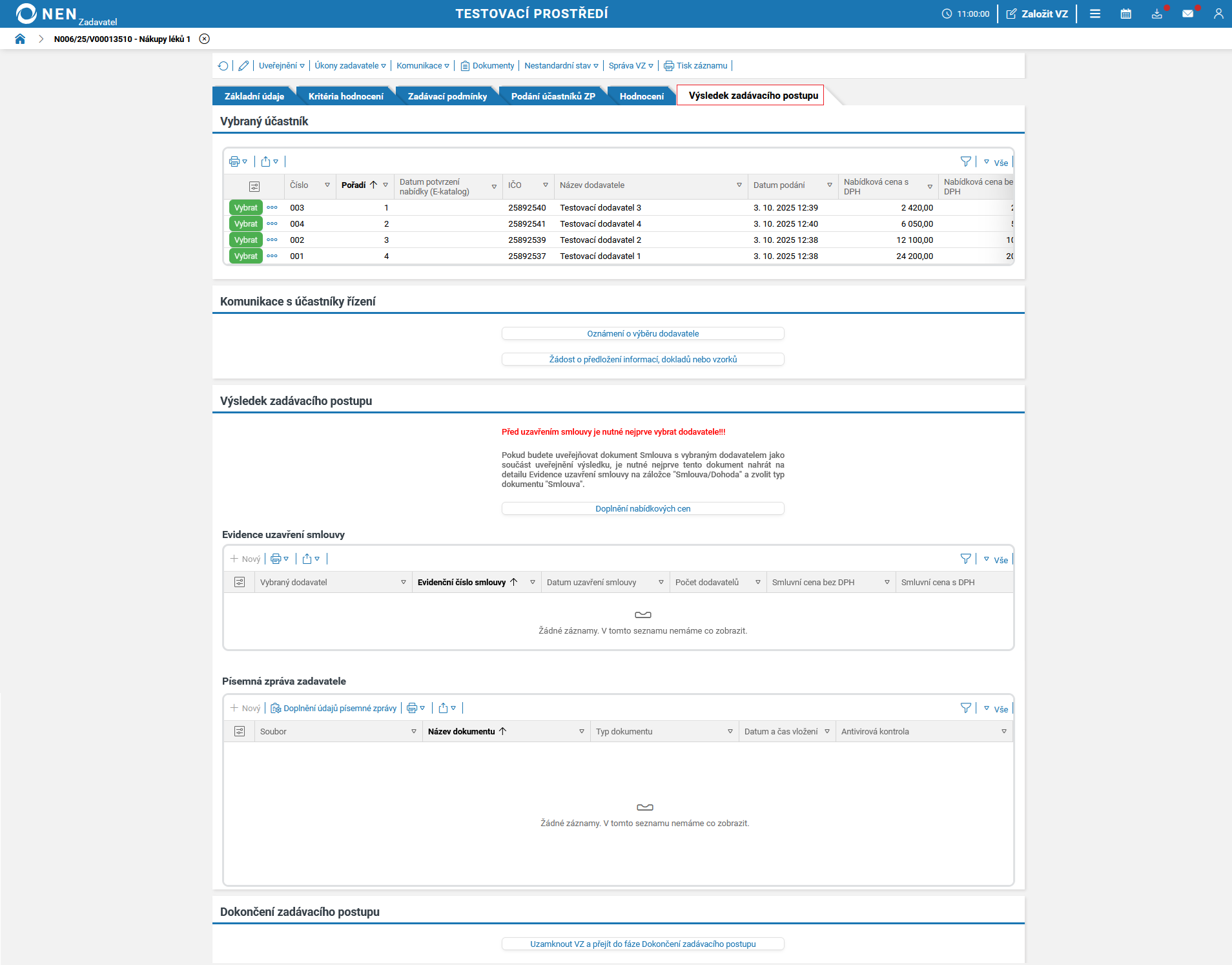Use the print icon in the Vybraný účastník table
This screenshot has height=965, width=1232.
236,161
